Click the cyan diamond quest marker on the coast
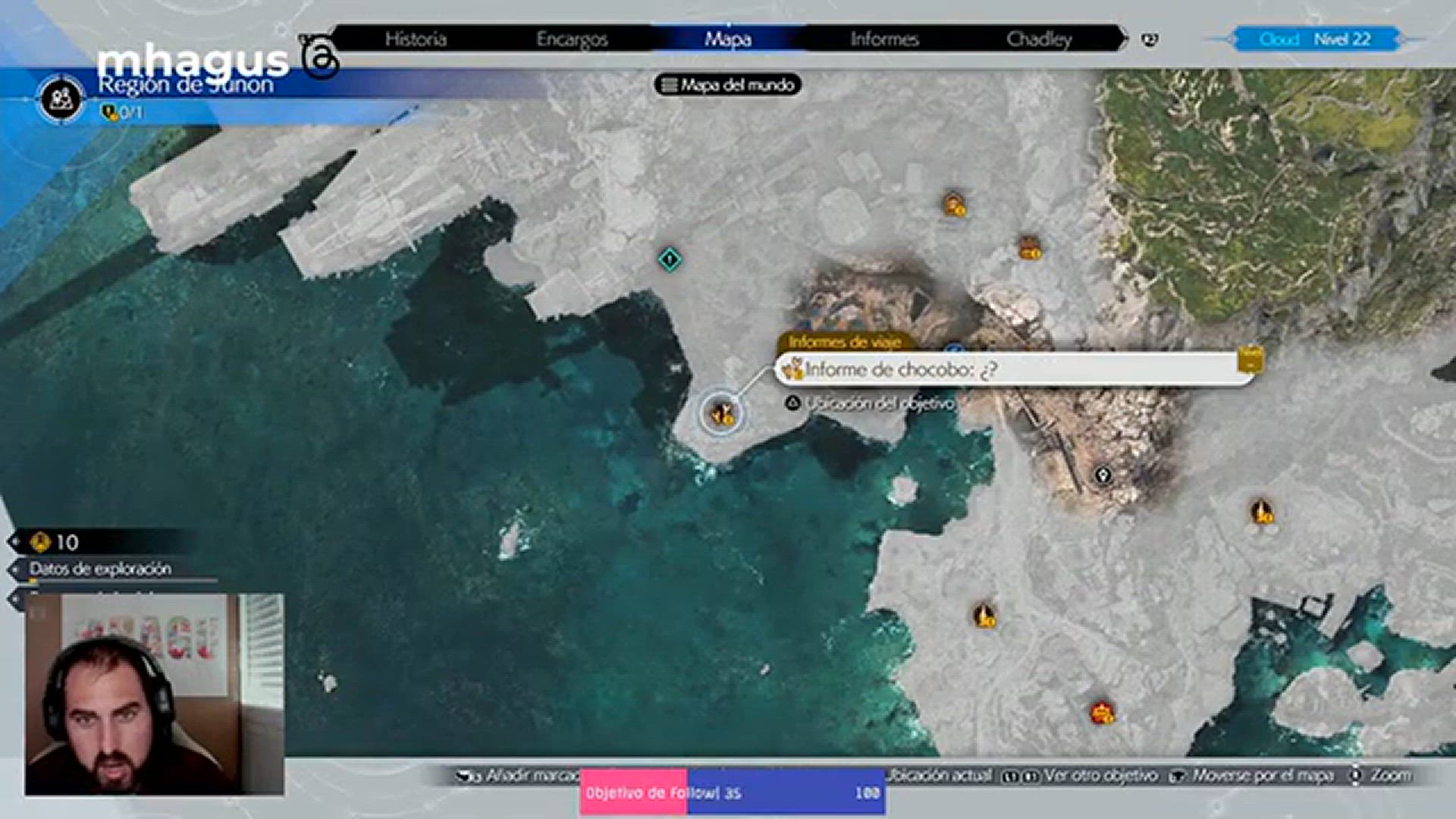 [671, 259]
